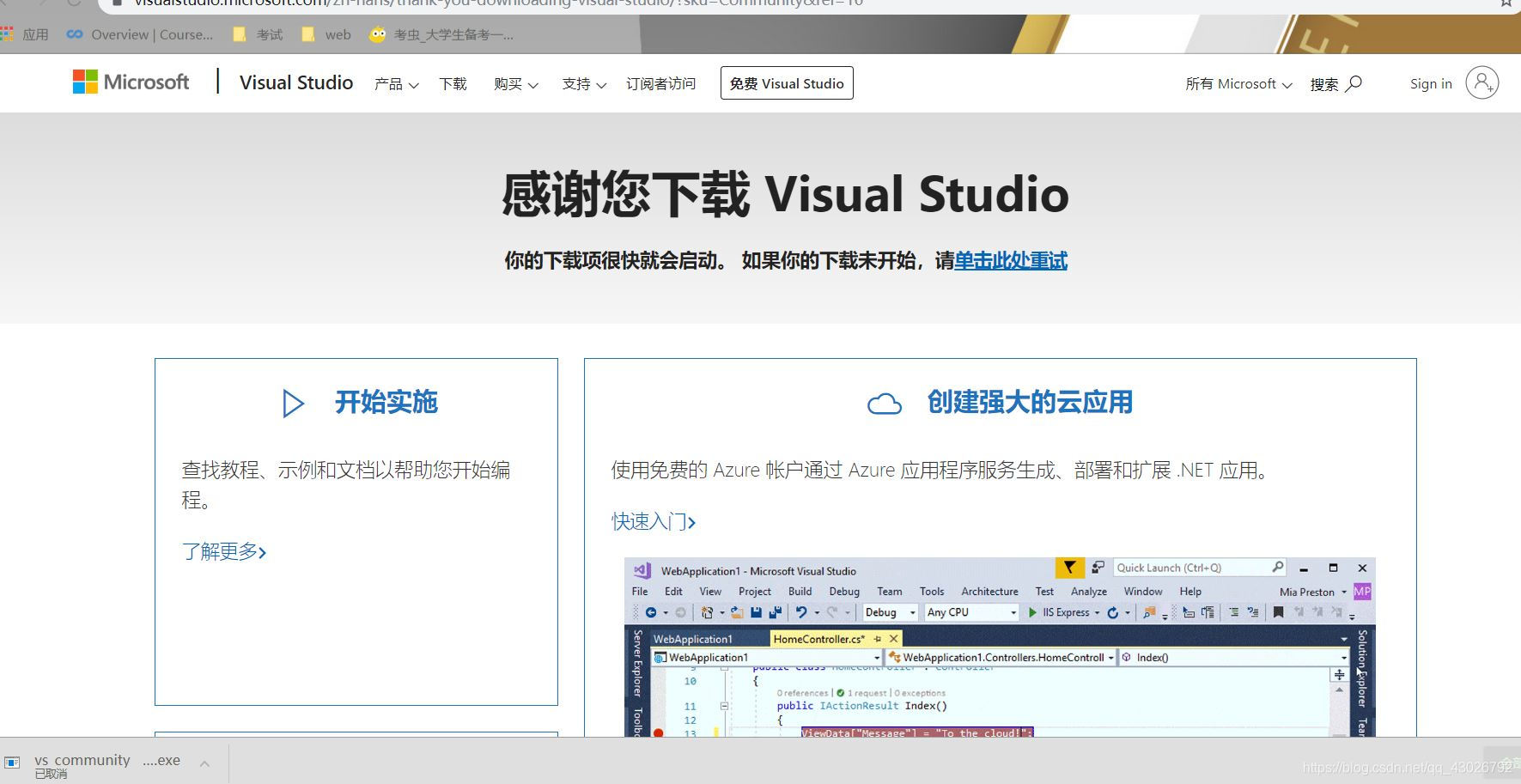Click the bookmark icon in the VS screenshot toolbar

pyautogui.click(x=1278, y=612)
